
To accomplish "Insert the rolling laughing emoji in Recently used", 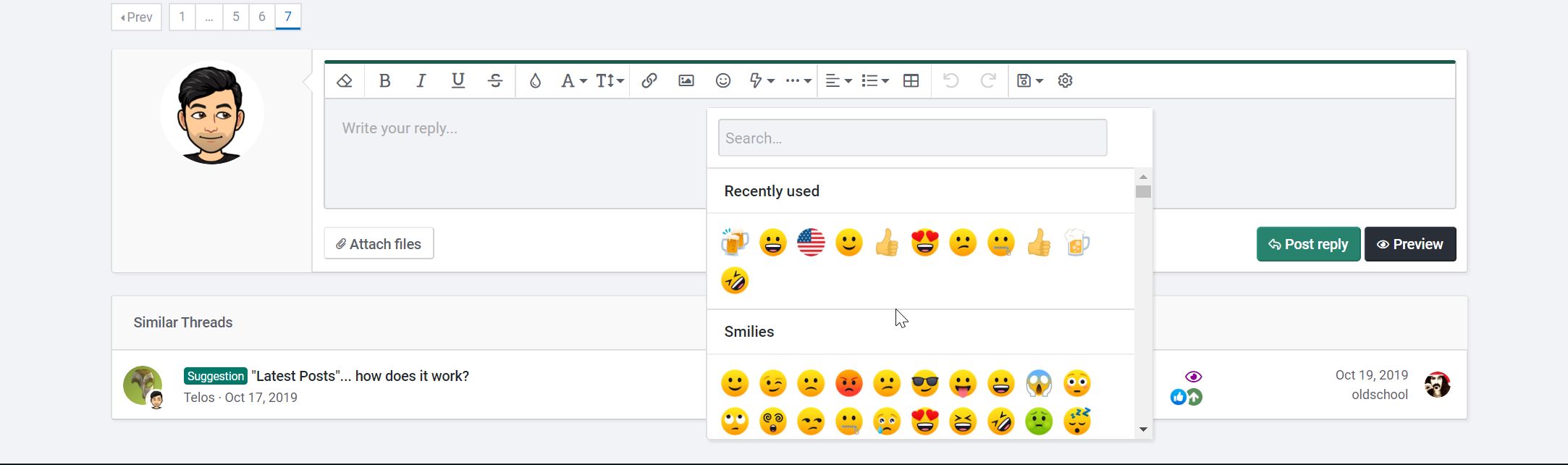I will [x=735, y=280].
